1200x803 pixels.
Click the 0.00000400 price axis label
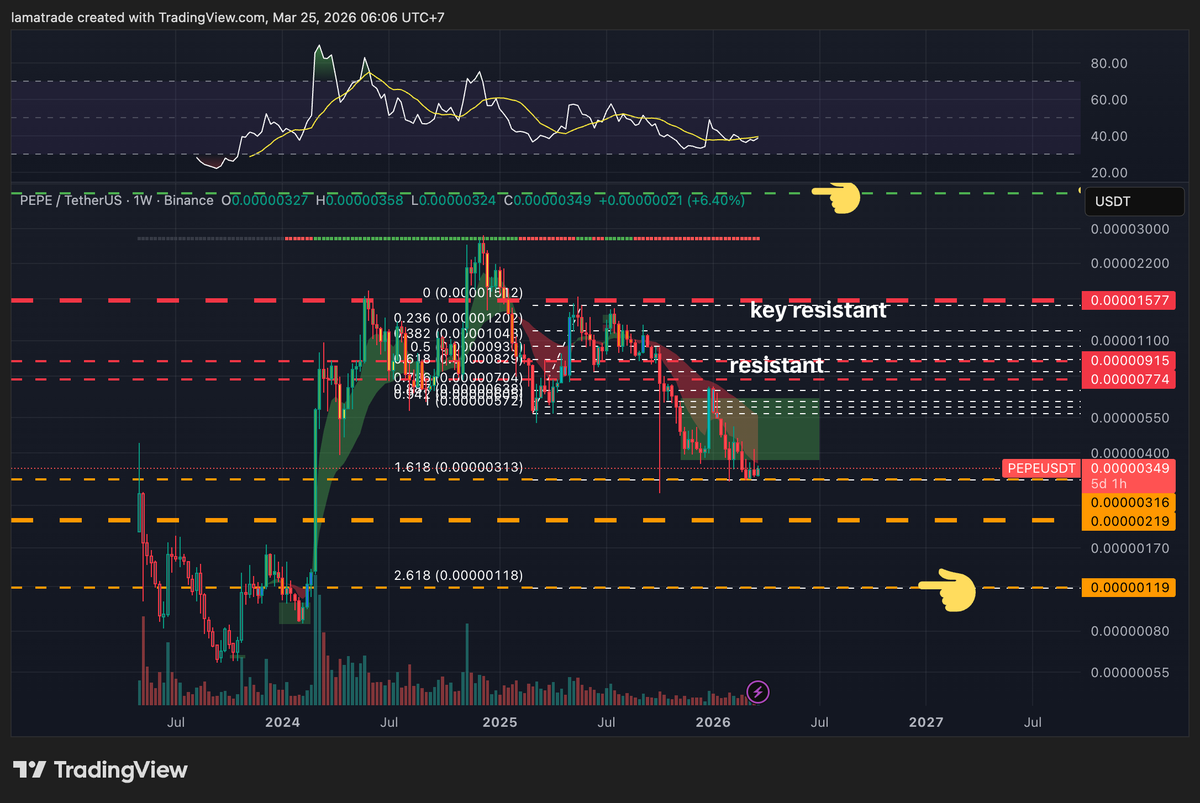coord(1129,453)
